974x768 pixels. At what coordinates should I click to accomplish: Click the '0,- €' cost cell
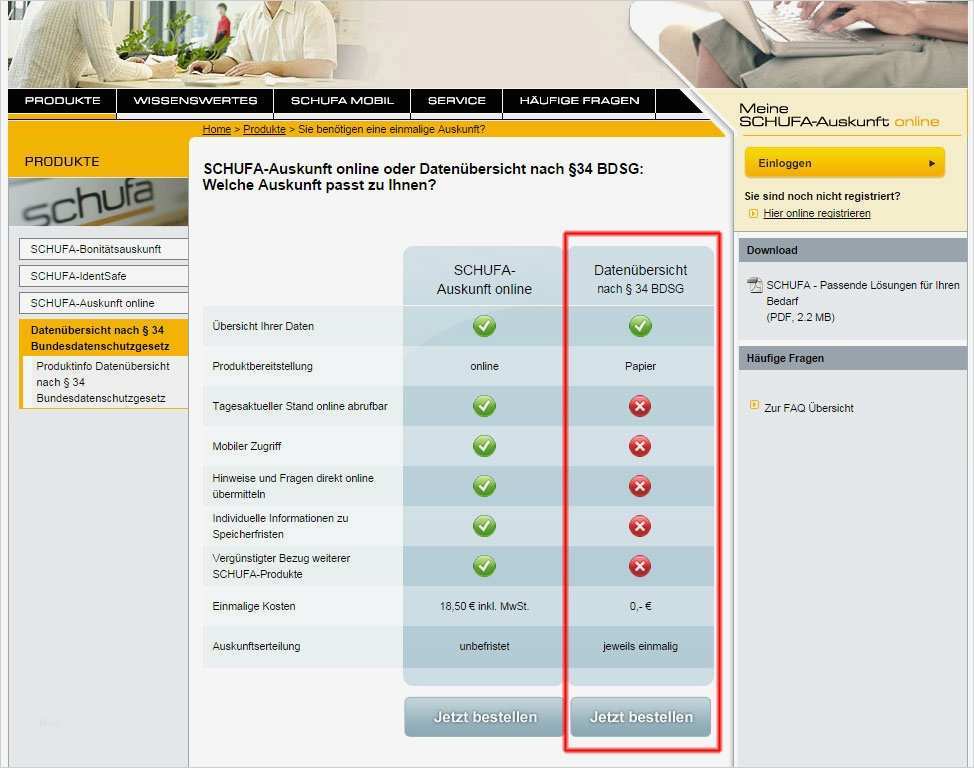point(640,606)
